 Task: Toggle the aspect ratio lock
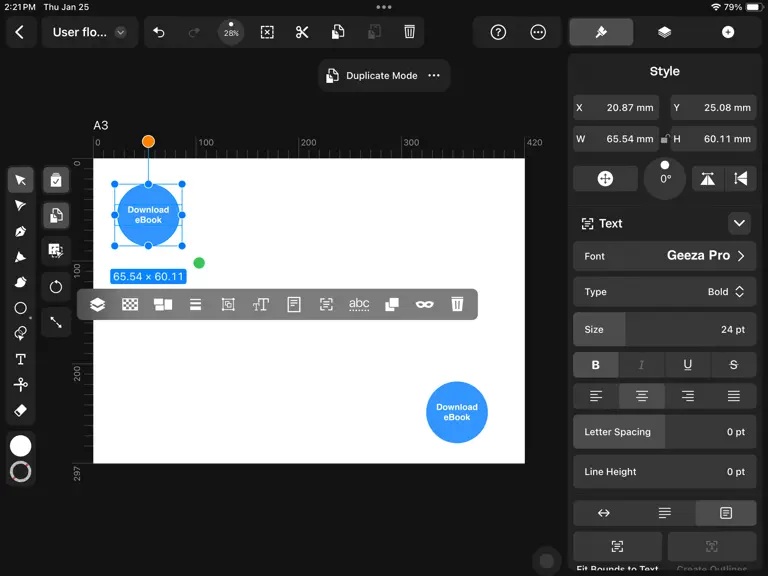(665, 139)
